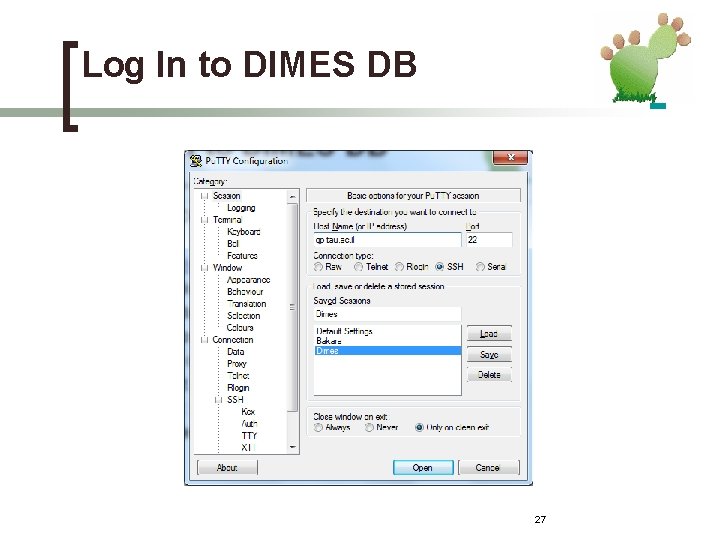
Task: Click the Saved Sessions name field
Action: click(x=387, y=315)
